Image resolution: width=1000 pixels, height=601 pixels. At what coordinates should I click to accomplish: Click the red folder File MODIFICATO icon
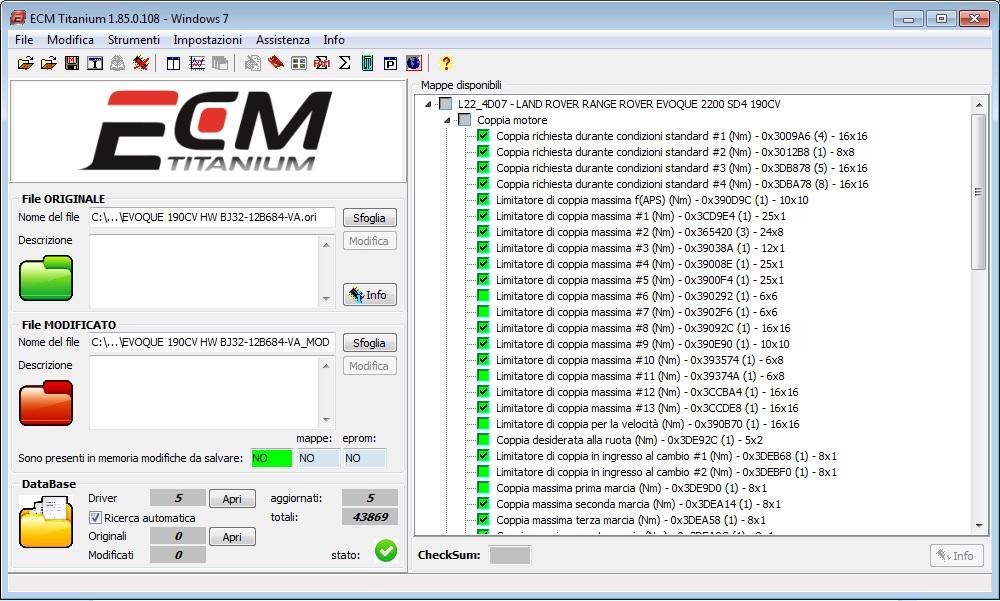pos(46,403)
